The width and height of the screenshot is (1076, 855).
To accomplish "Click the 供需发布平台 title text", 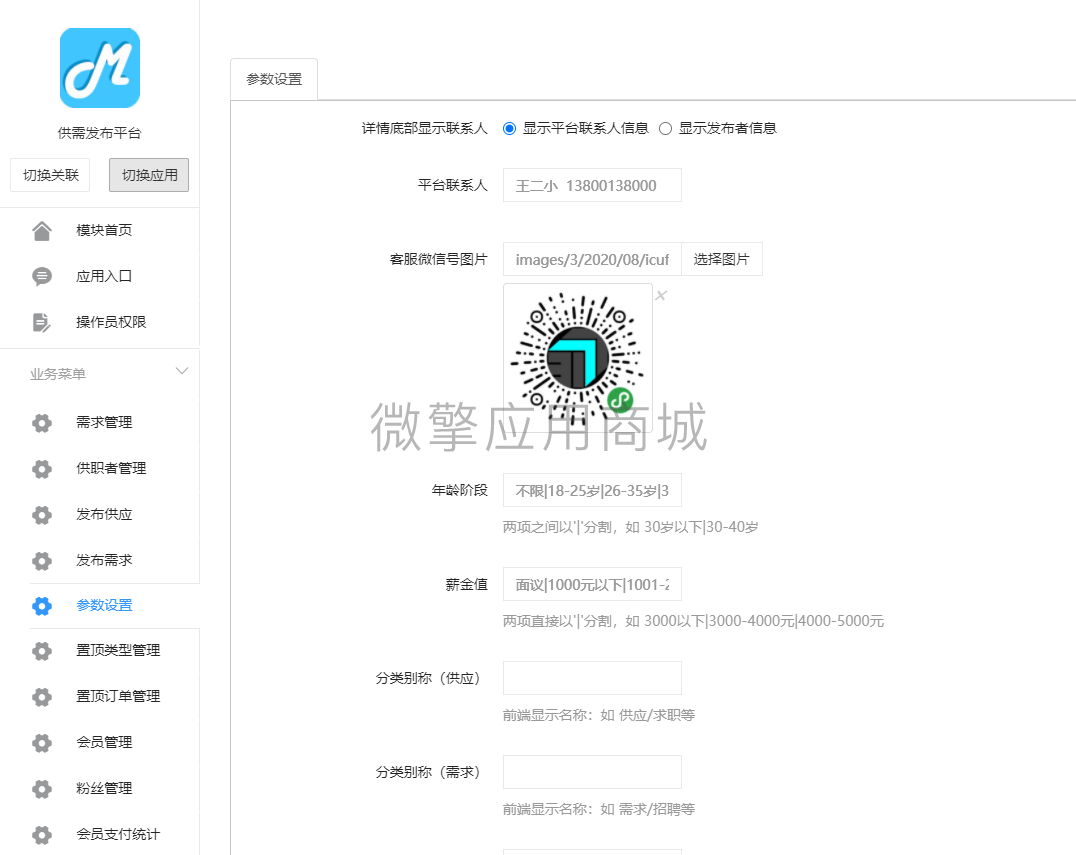I will pyautogui.click(x=100, y=133).
